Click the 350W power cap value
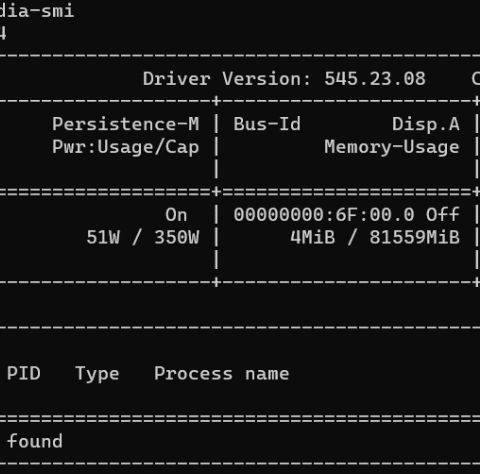 177,237
